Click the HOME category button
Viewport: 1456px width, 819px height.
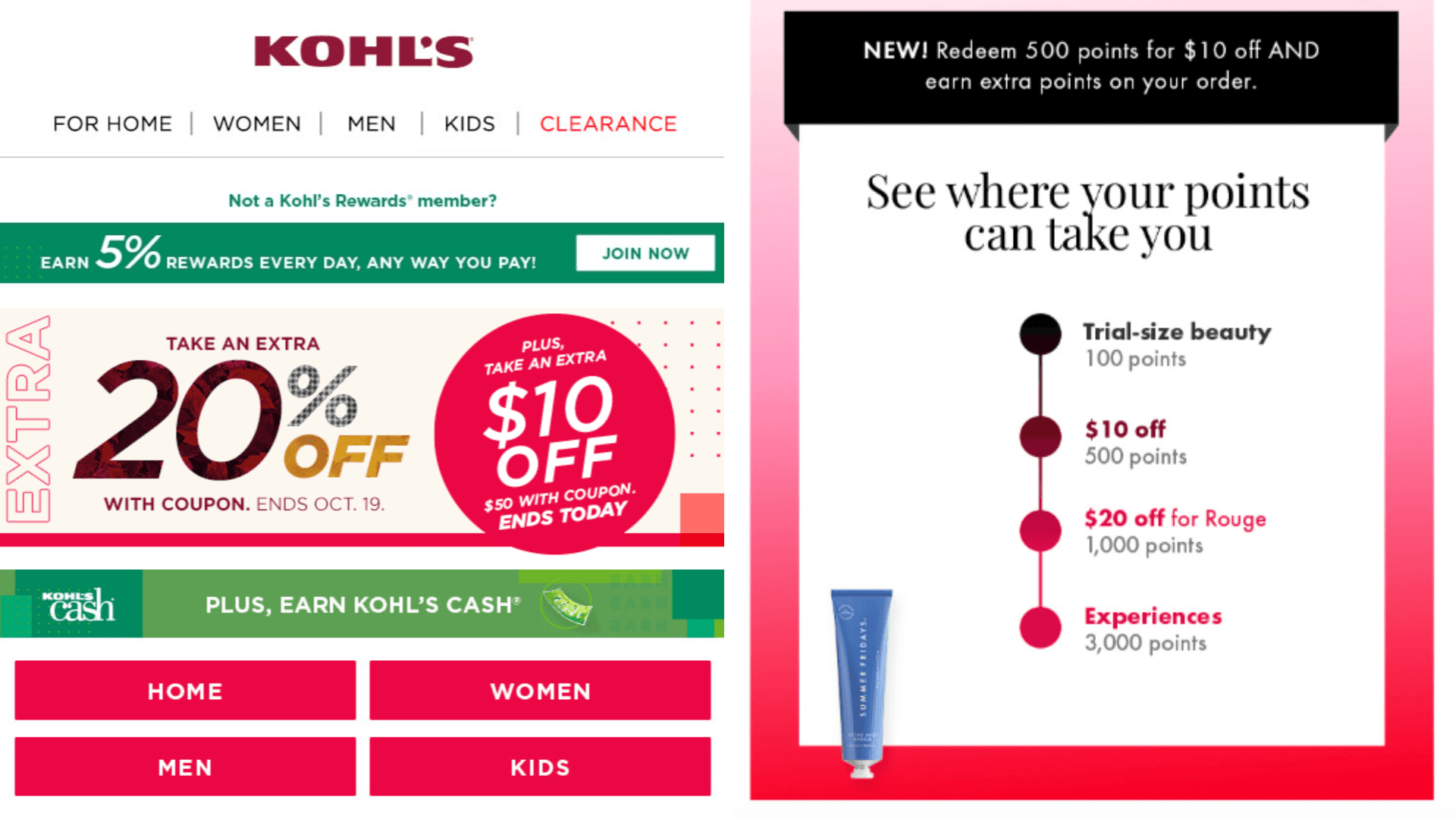coord(184,690)
